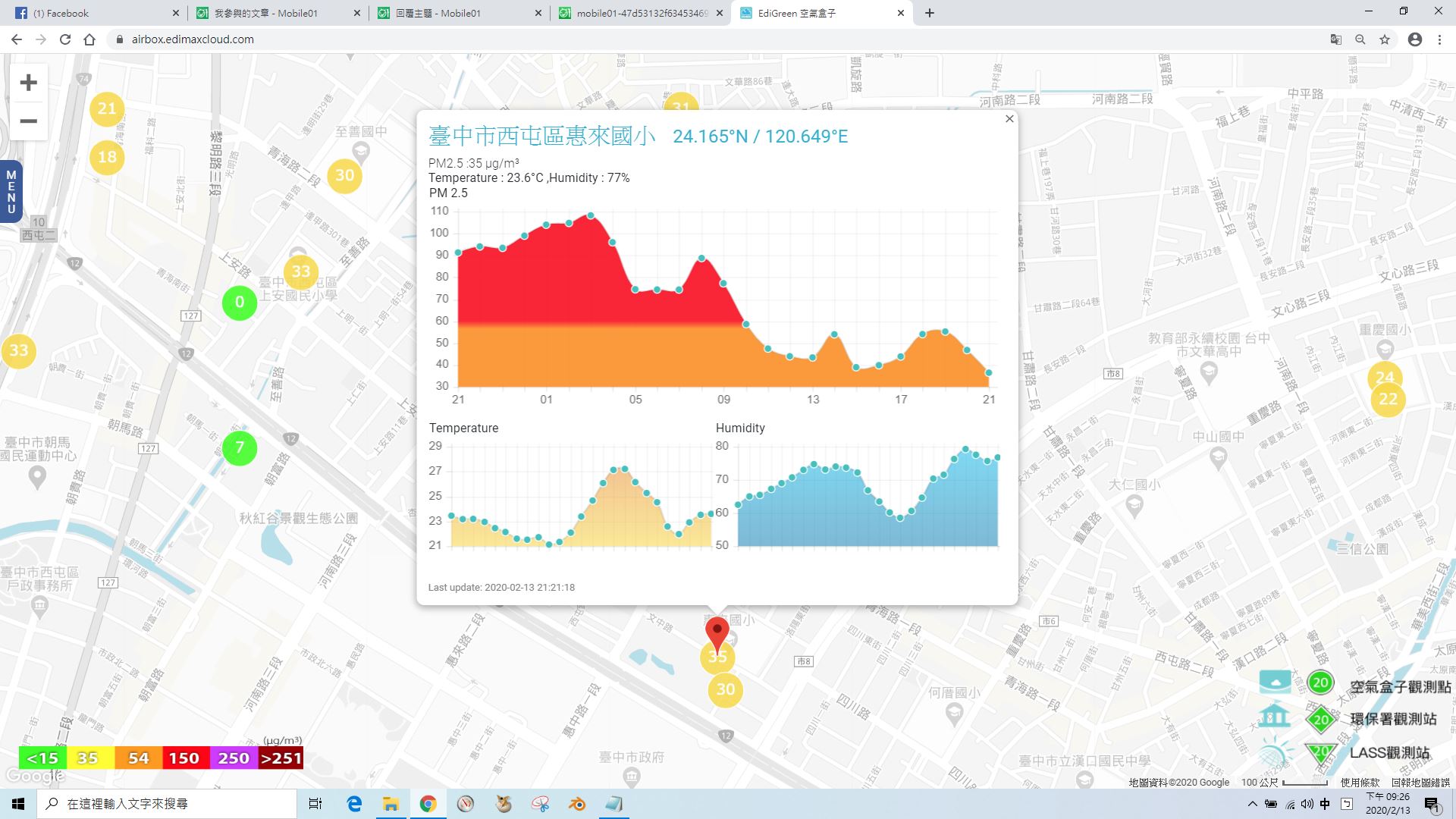The height and width of the screenshot is (819, 1456).
Task: Click the <15 green legend swatch
Action: pos(42,758)
